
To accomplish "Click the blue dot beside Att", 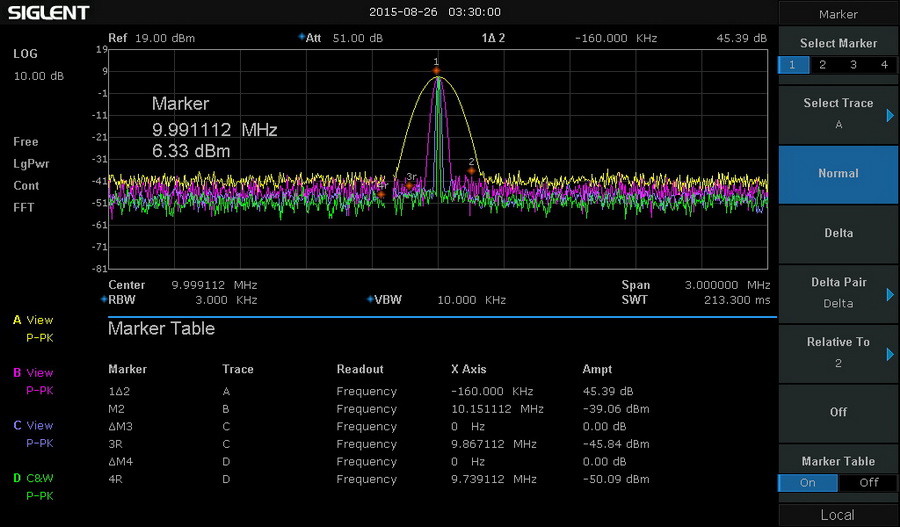I will 301,38.
